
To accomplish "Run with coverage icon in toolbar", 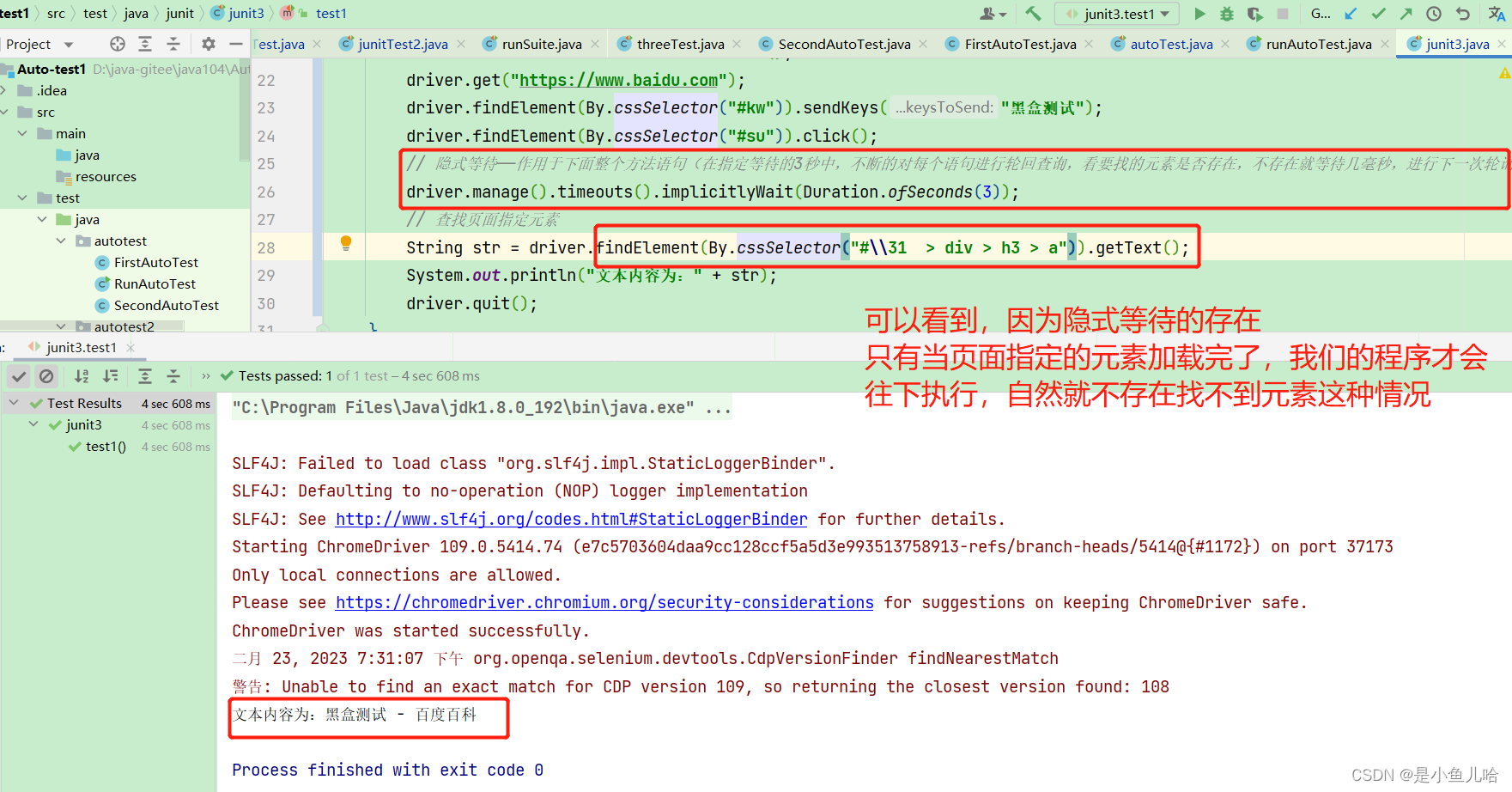I will [1254, 14].
